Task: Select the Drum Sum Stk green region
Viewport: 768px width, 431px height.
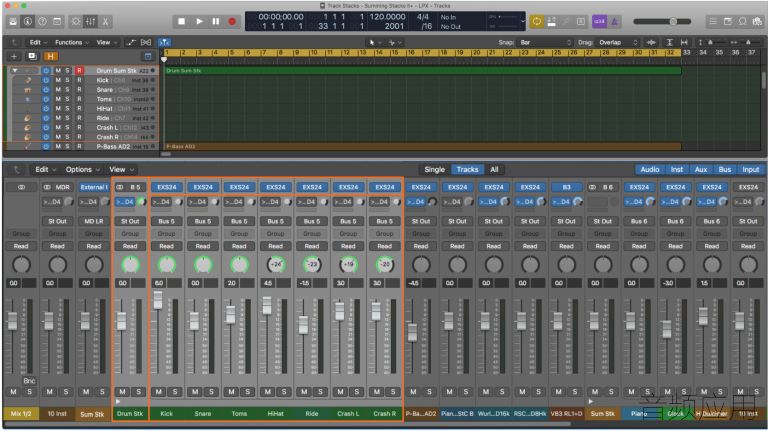Action: pos(423,71)
